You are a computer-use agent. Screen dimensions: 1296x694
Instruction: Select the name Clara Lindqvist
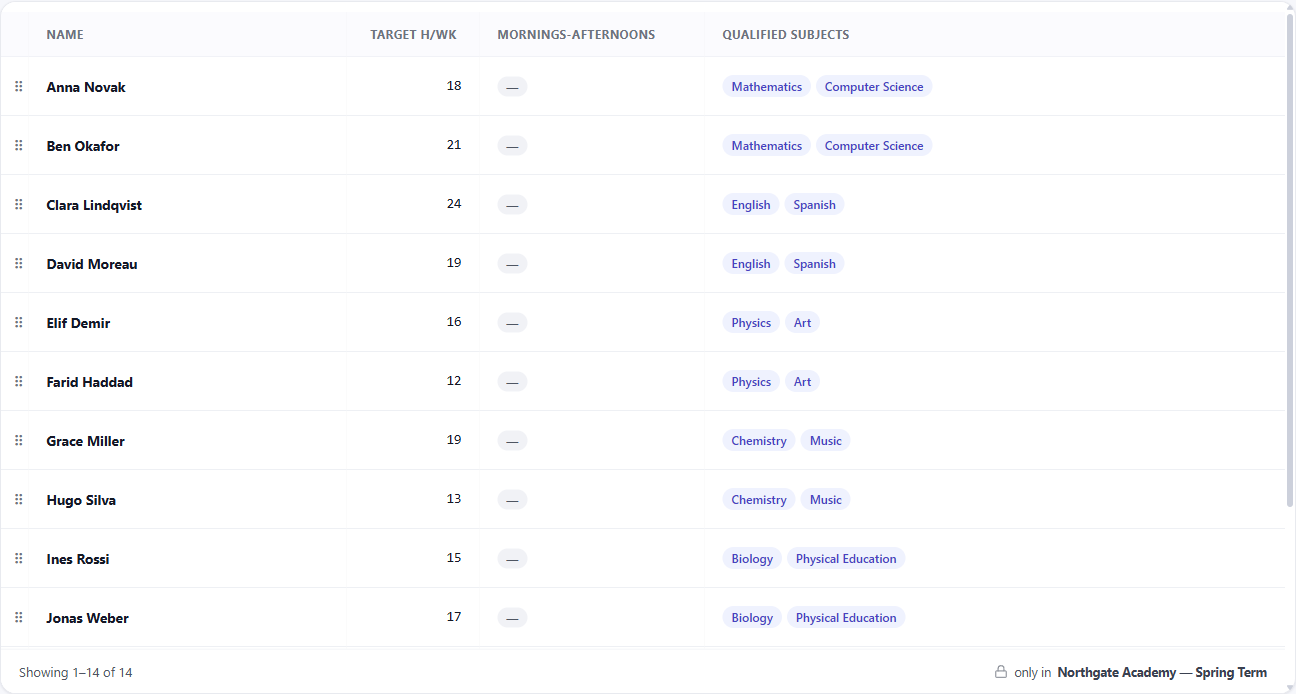point(94,205)
